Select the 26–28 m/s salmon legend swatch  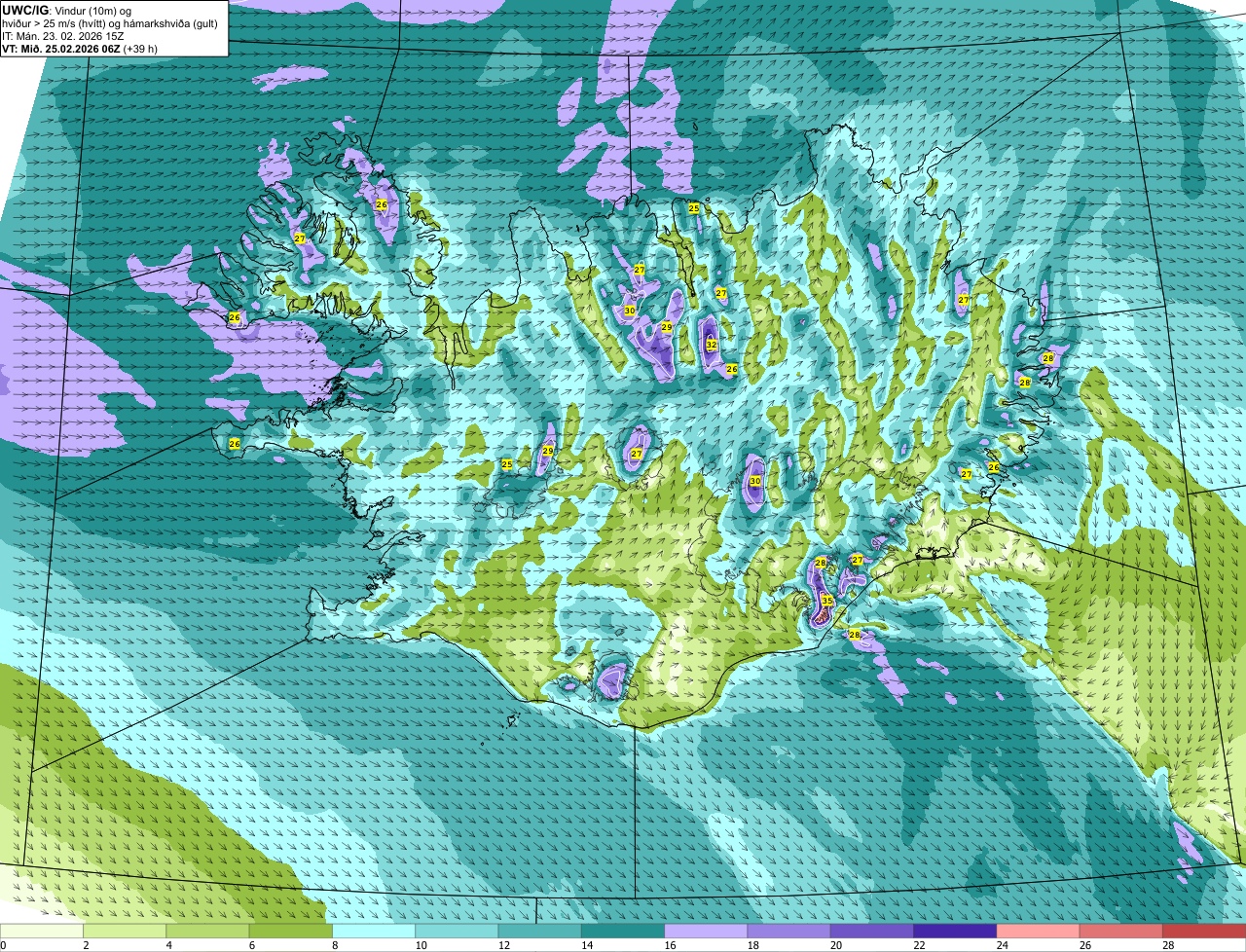point(1121,931)
